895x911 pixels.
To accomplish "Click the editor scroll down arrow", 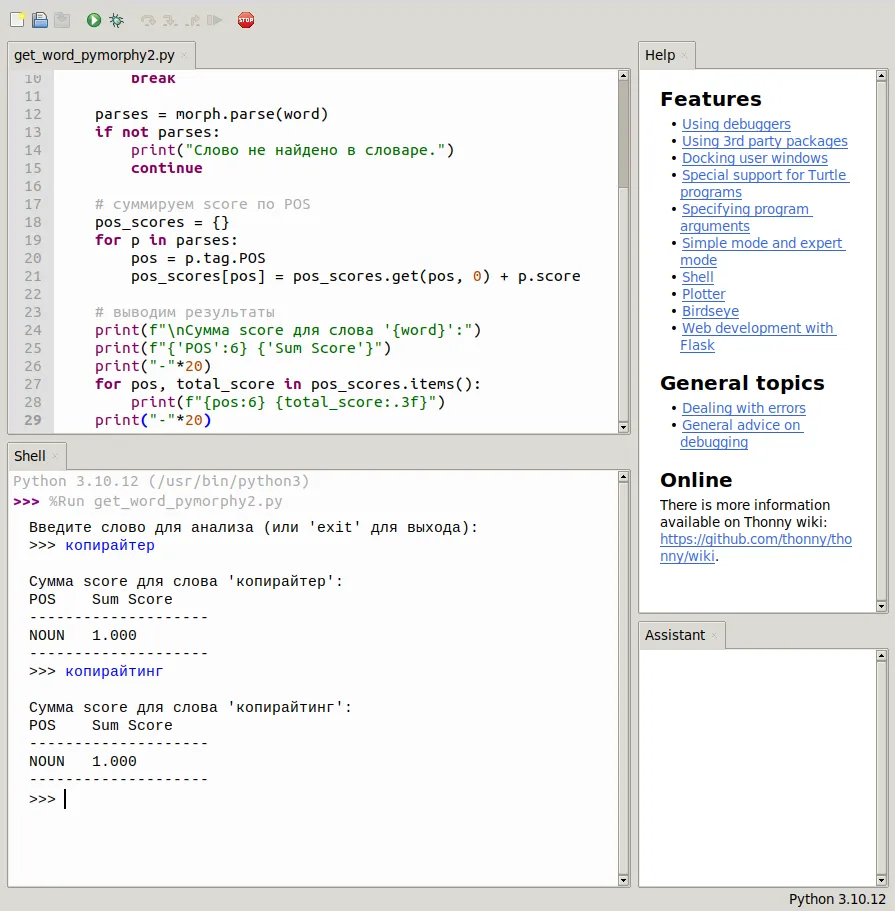I will 624,428.
